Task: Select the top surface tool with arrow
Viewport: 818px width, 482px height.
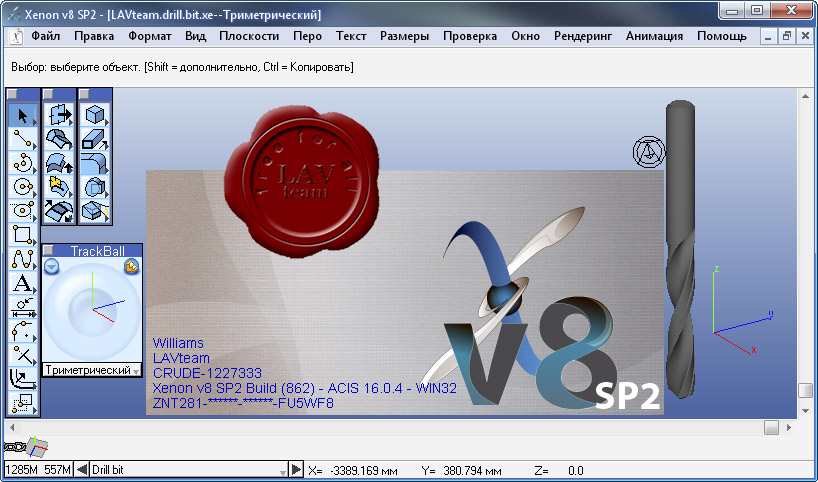Action: pyautogui.click(x=59, y=115)
